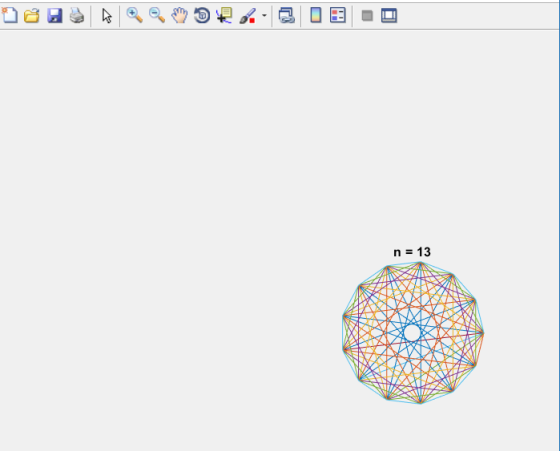
Task: Activate the Zoom Out magnifier tool
Action: (x=157, y=16)
